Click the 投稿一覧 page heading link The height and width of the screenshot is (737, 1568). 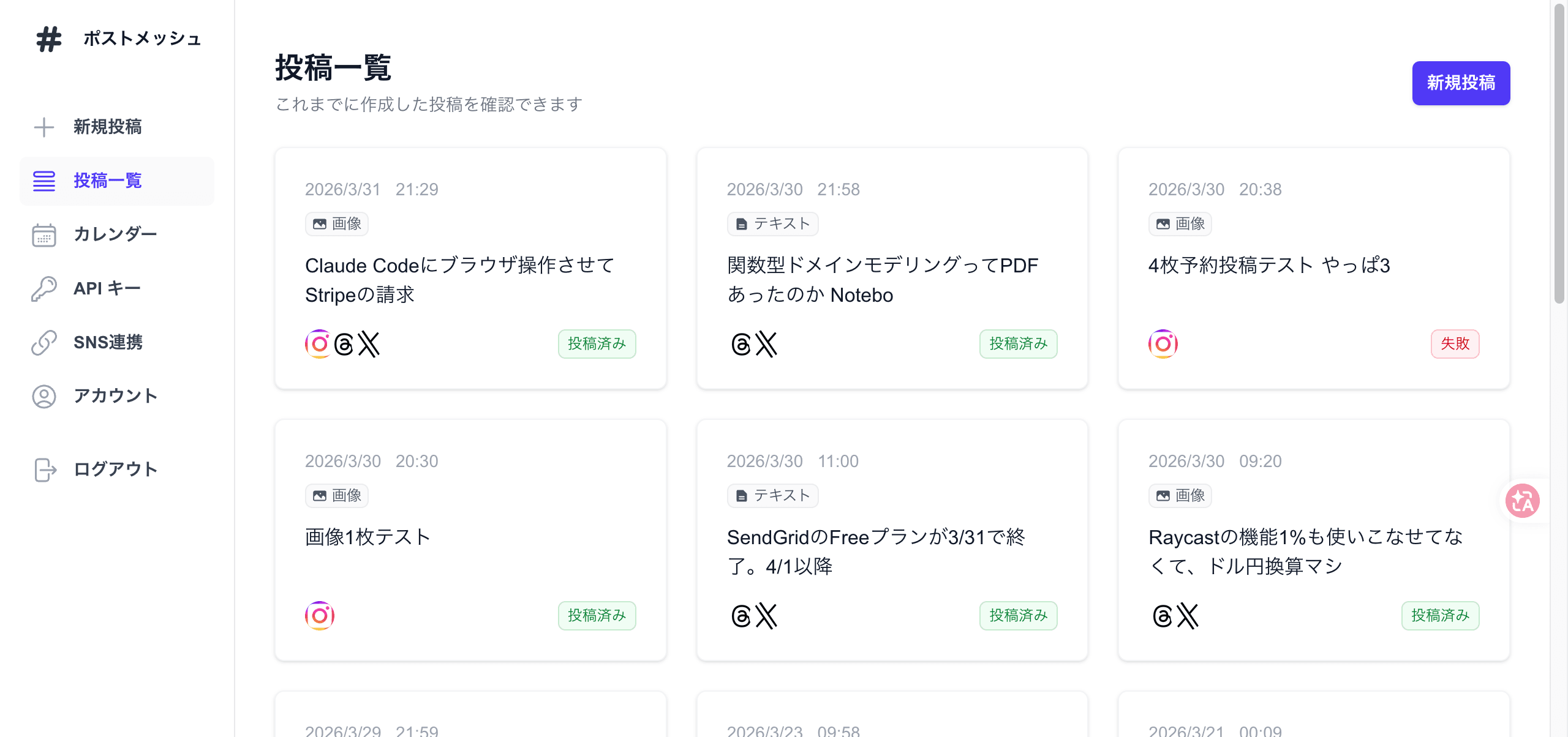pos(334,69)
